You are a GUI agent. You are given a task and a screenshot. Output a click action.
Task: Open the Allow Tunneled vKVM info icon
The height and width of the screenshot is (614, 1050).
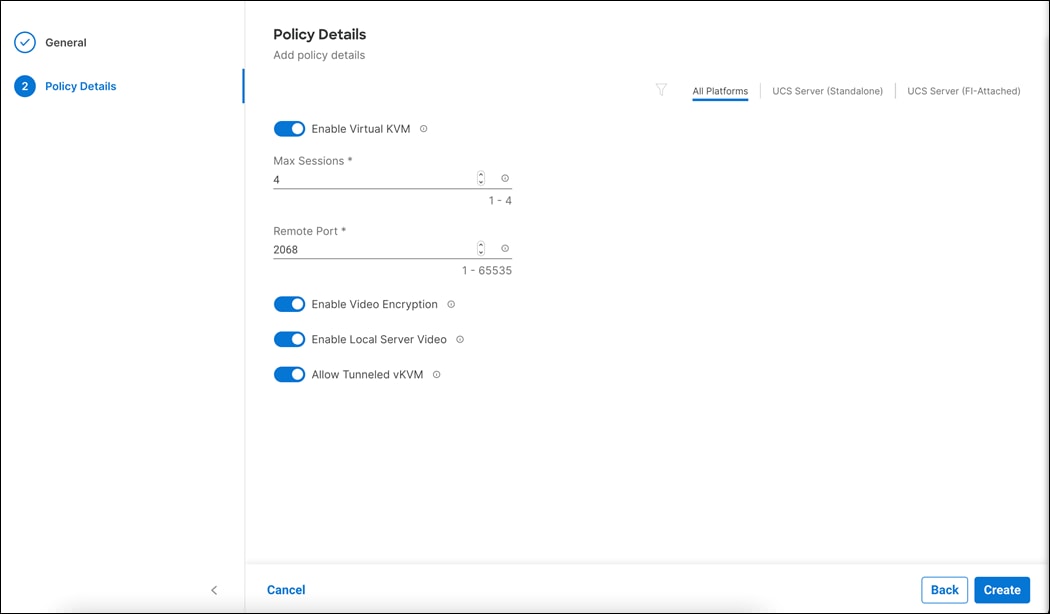point(436,374)
